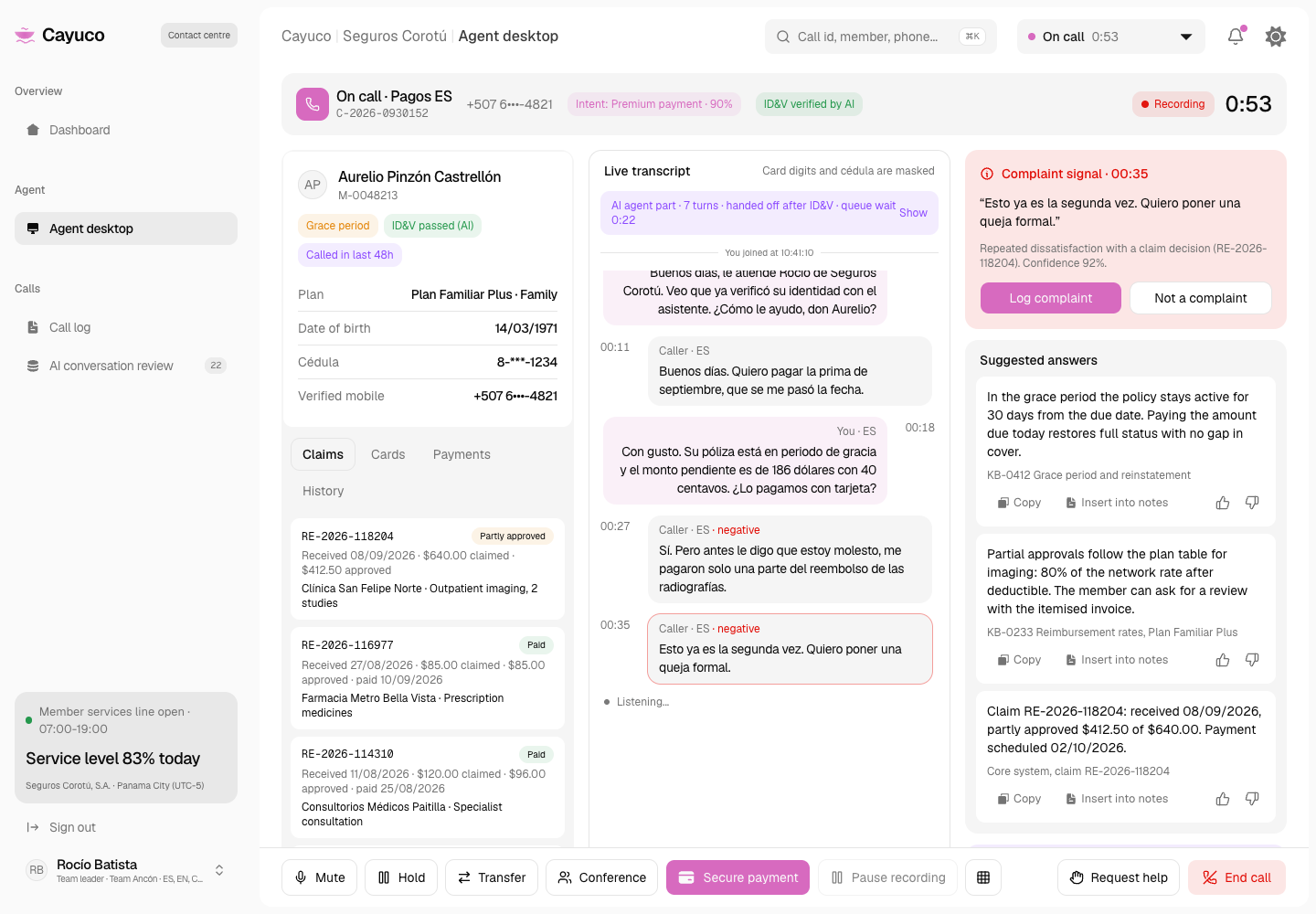Open the On call status dropdown
Screen dimensions: 1316x914
[x=1111, y=37]
